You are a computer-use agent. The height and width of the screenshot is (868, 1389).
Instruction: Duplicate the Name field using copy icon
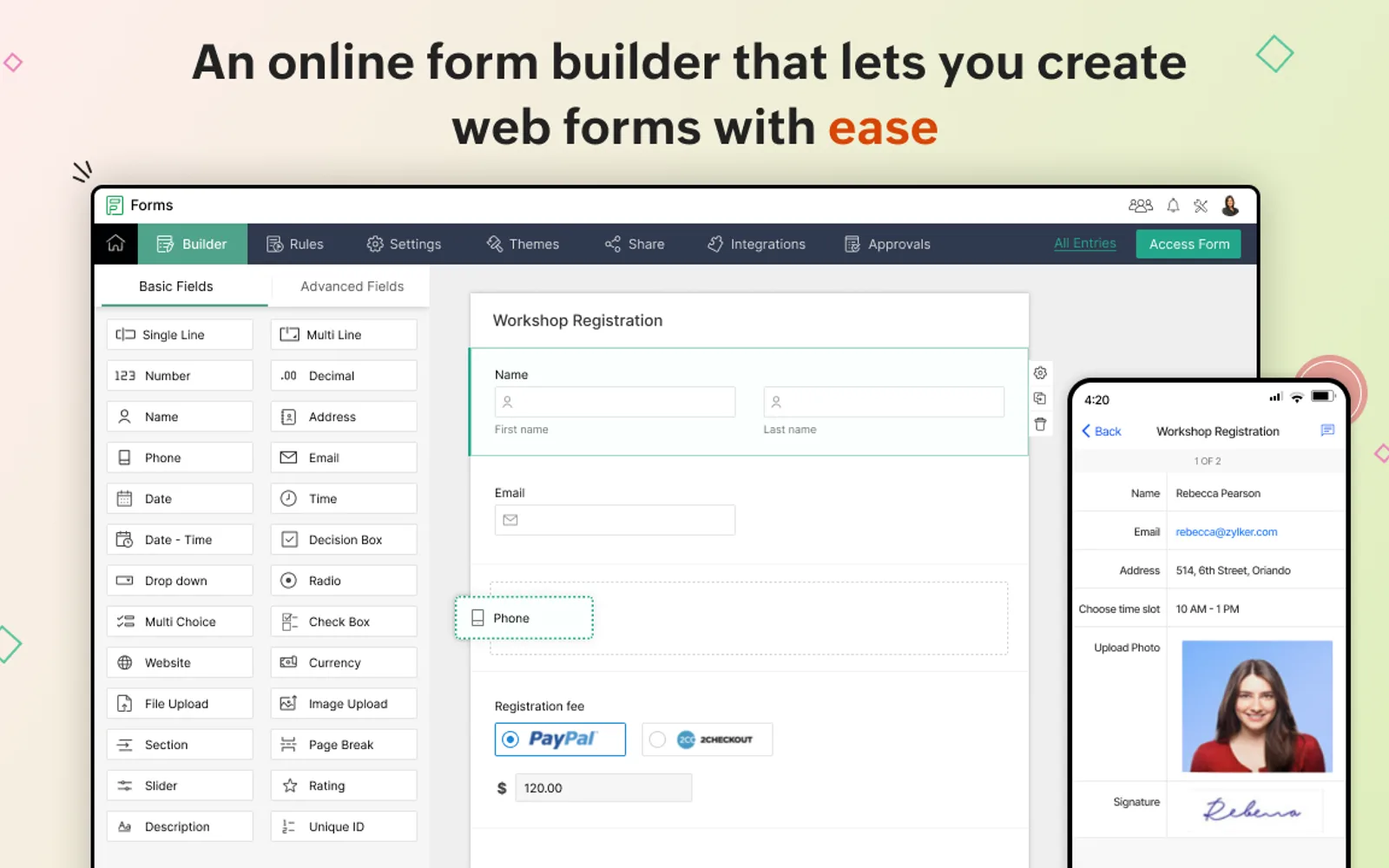point(1040,398)
